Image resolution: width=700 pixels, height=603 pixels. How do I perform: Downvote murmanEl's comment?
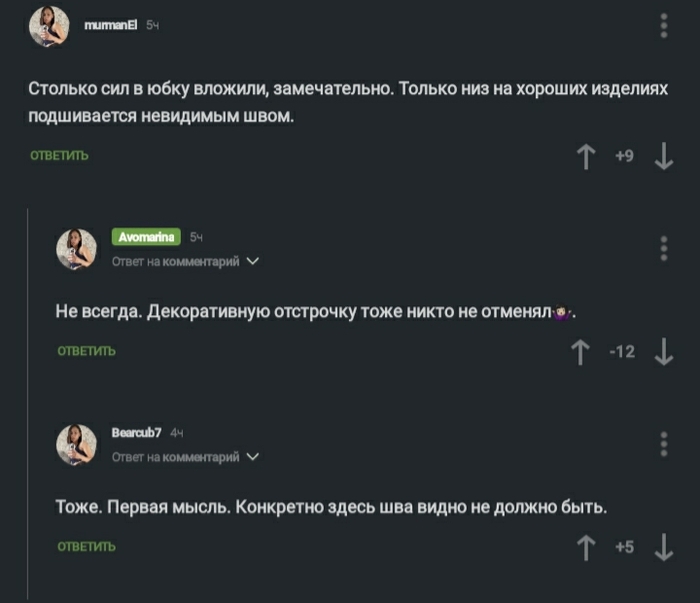(x=663, y=156)
